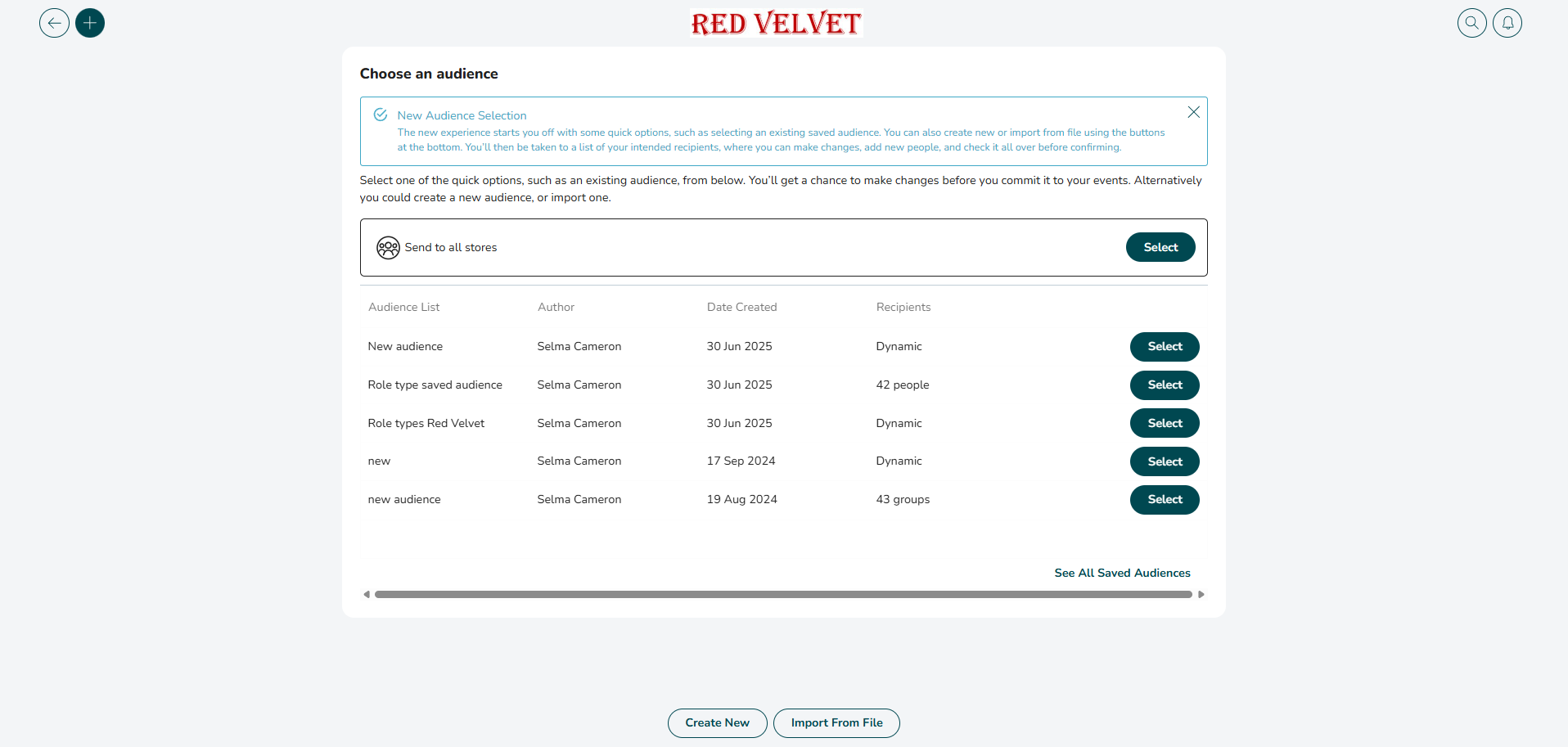The image size is (1568, 747).
Task: Select the new audience row dated 19 Aug 2024
Action: pyautogui.click(x=1165, y=500)
